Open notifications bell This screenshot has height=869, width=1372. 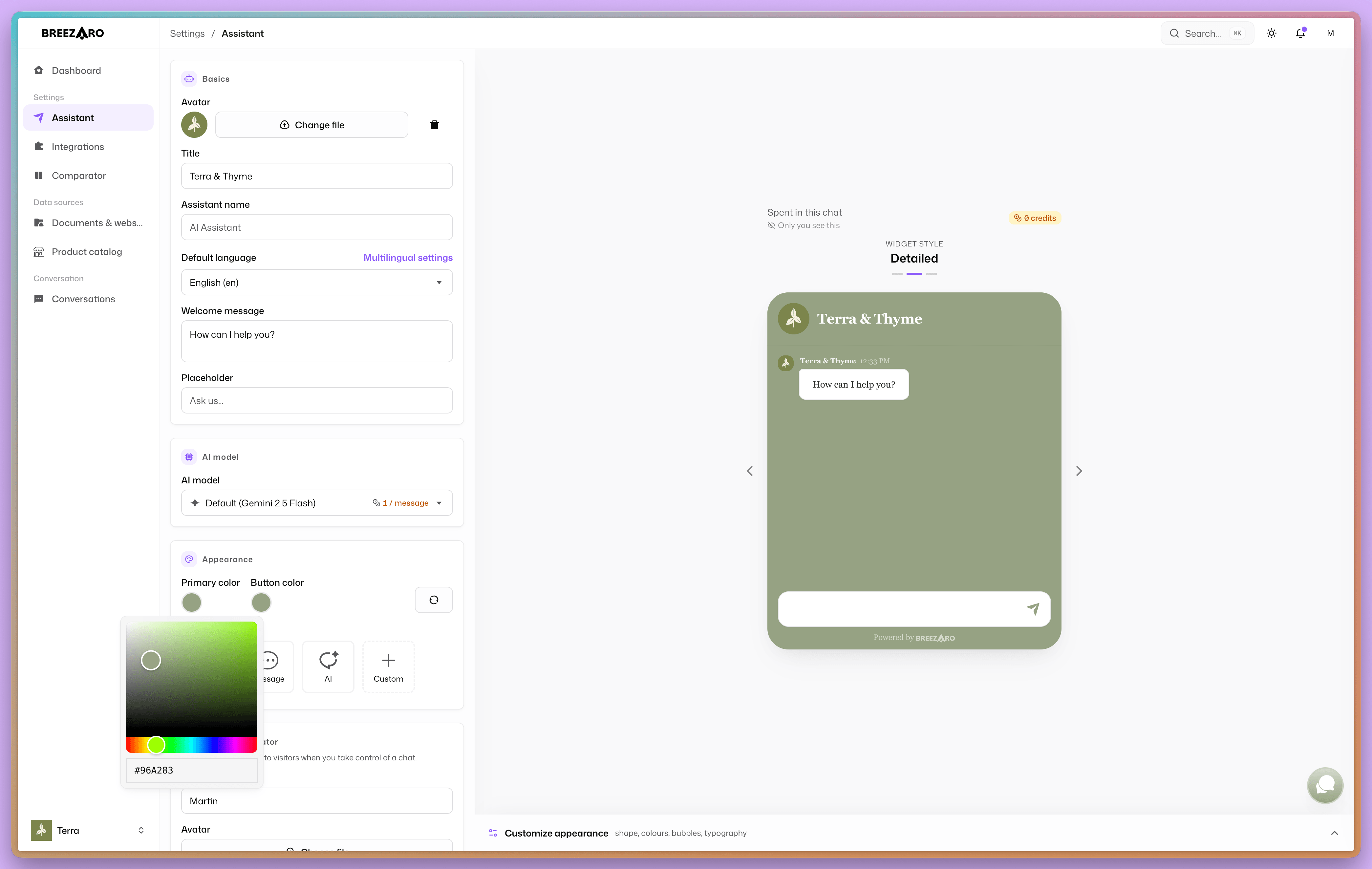1300,33
